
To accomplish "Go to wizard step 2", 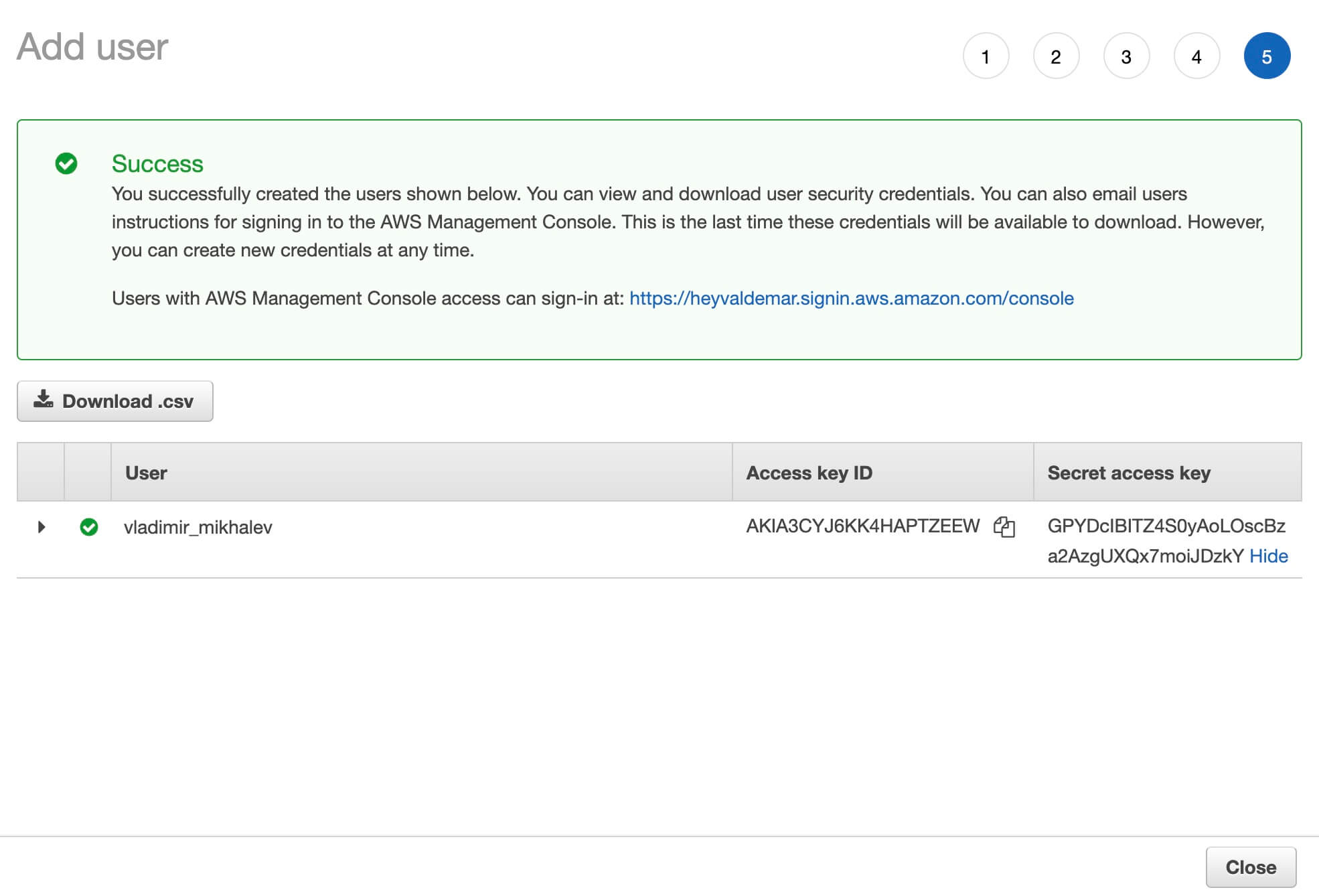I will 1056,56.
